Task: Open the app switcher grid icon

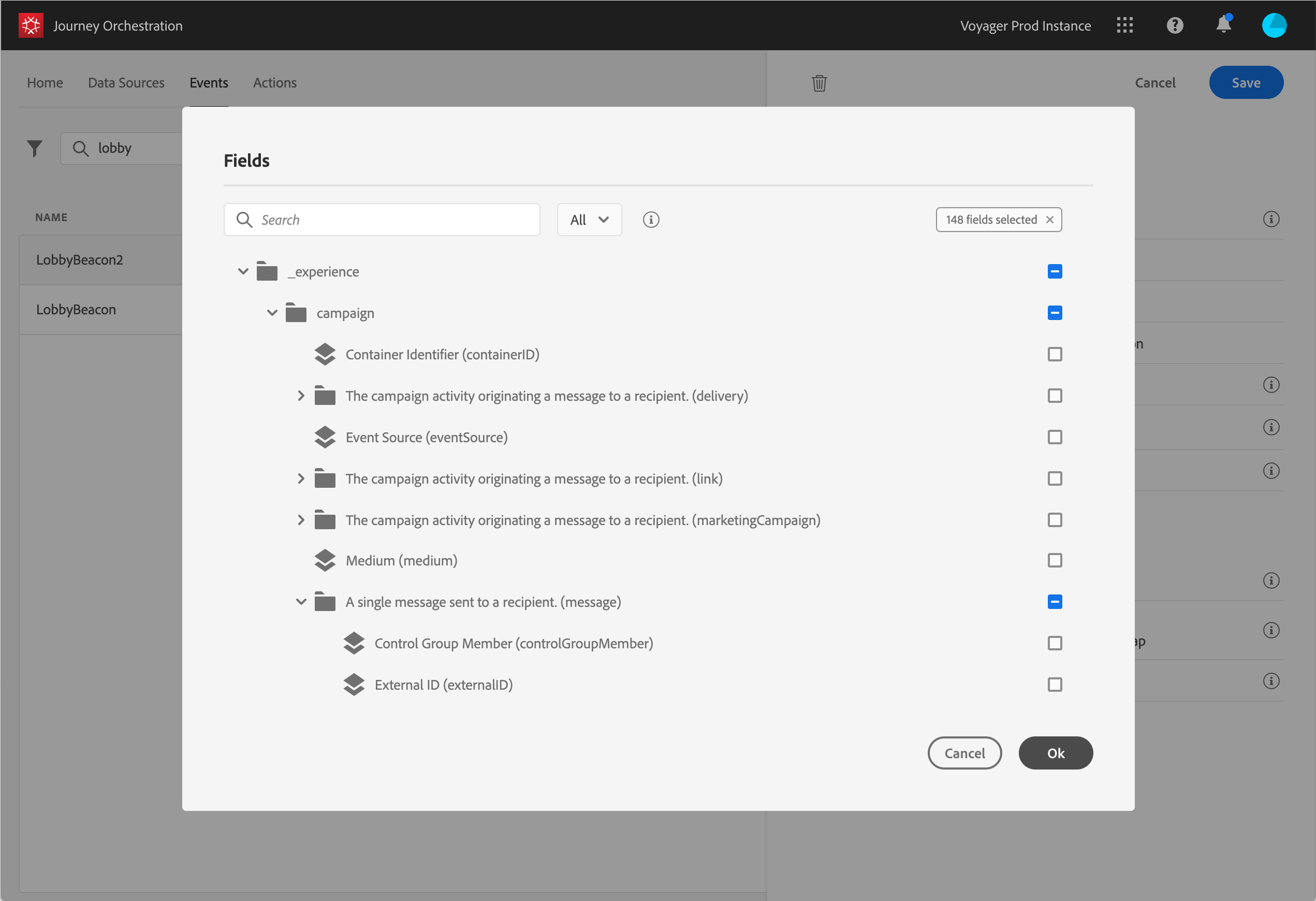Action: pyautogui.click(x=1124, y=25)
